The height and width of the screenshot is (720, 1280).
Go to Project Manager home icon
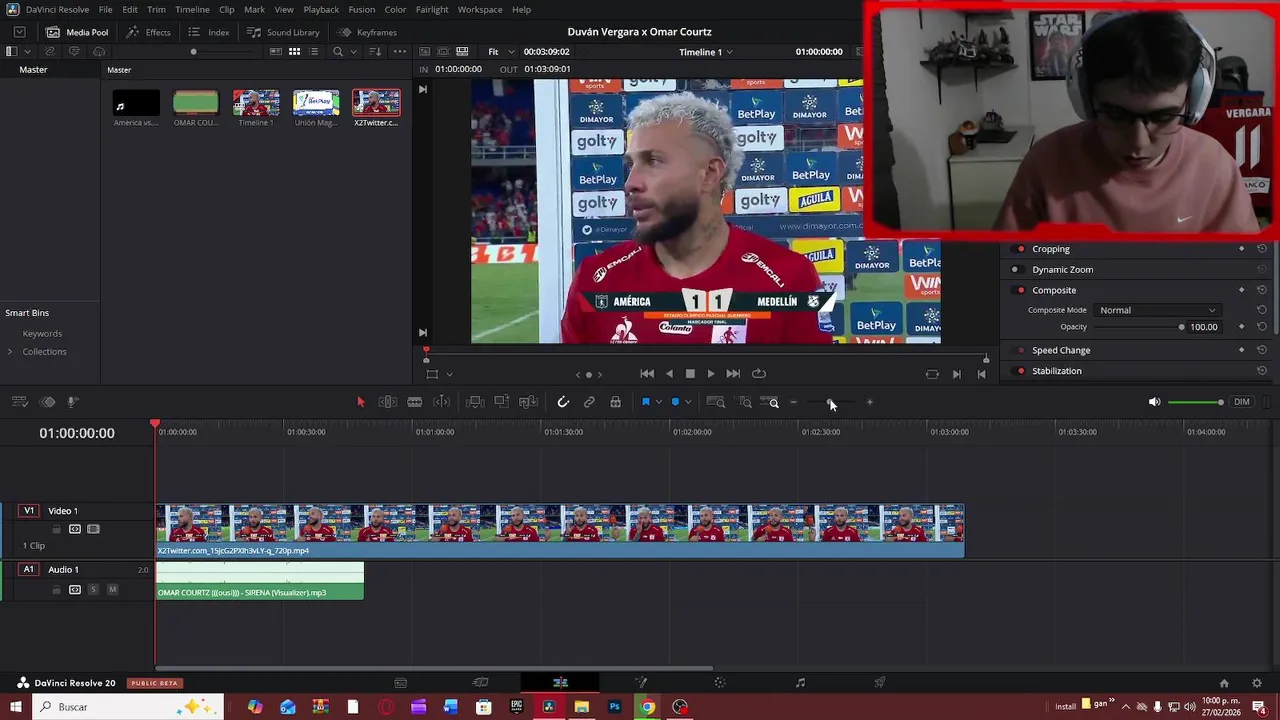click(x=1224, y=683)
